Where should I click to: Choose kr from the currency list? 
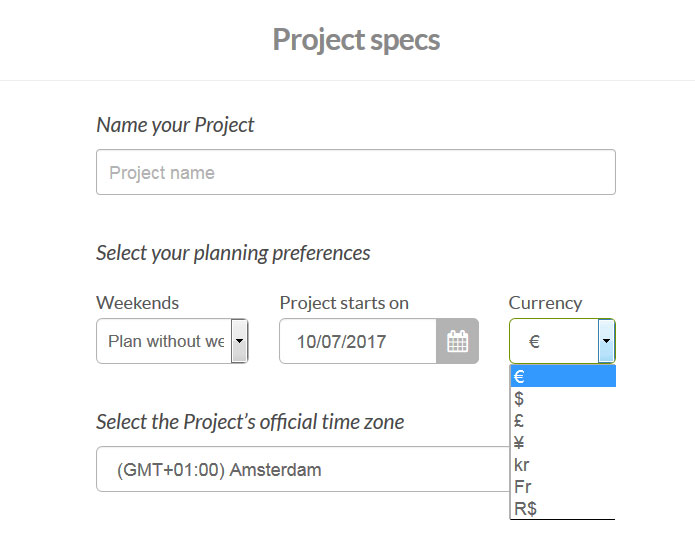tap(562, 465)
